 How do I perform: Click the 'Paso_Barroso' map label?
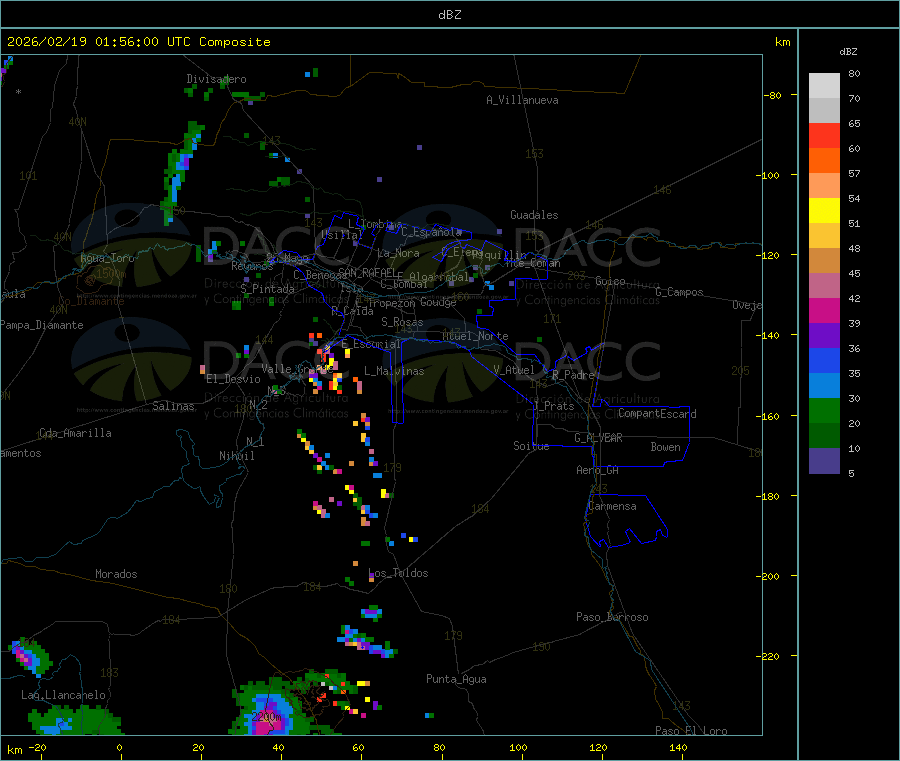(x=612, y=617)
